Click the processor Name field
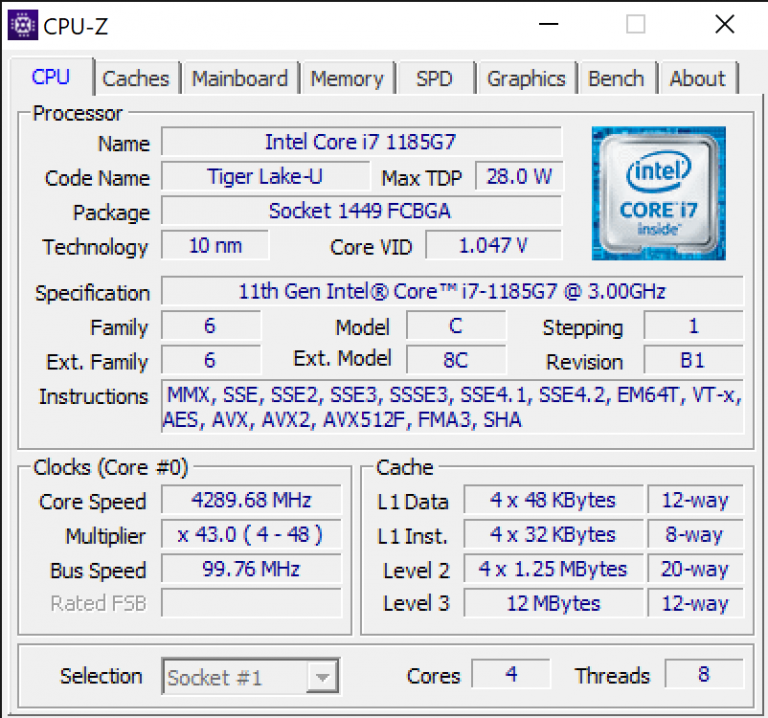Viewport: 768px width, 718px height. (361, 142)
